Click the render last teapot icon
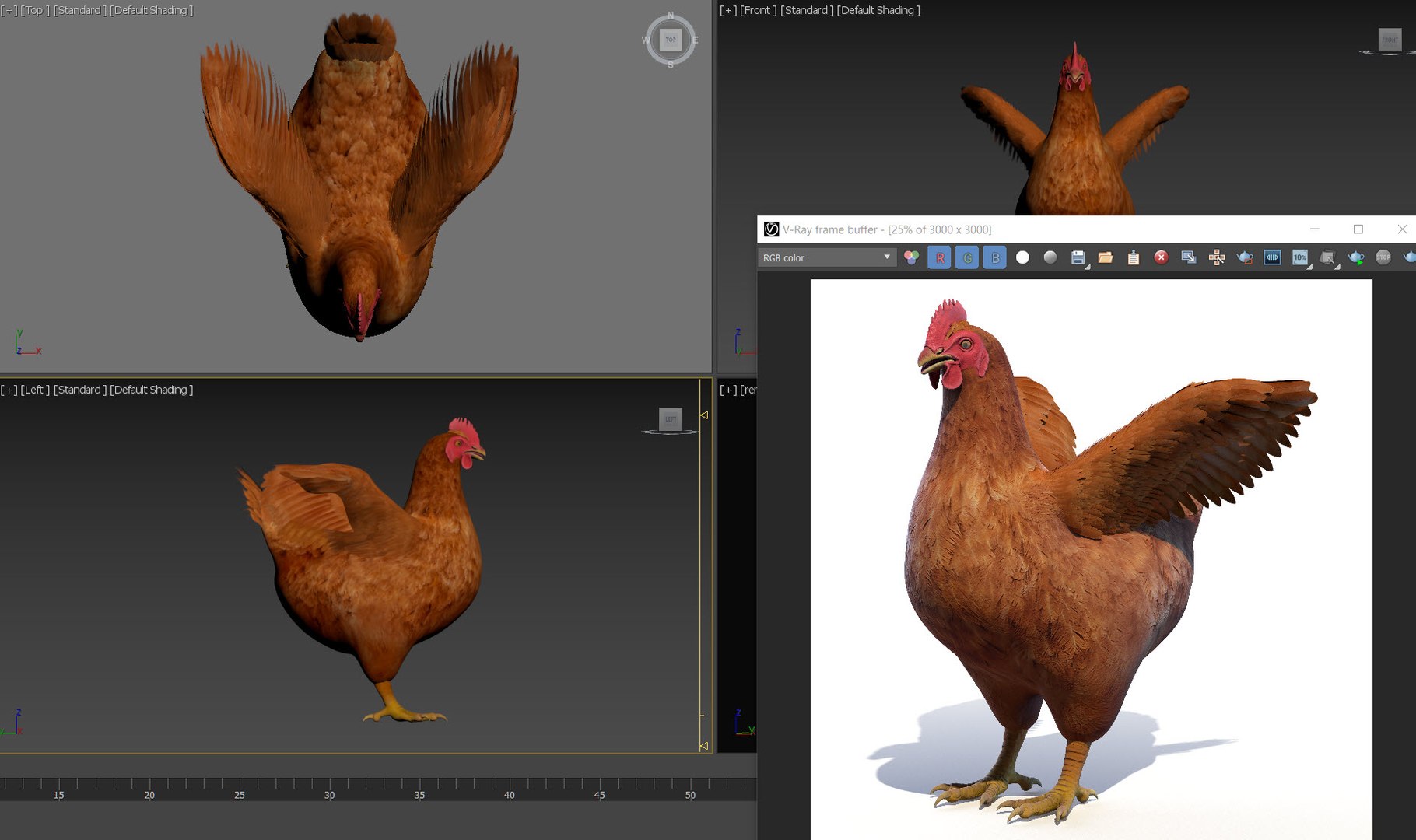The image size is (1416, 840). tap(1356, 257)
